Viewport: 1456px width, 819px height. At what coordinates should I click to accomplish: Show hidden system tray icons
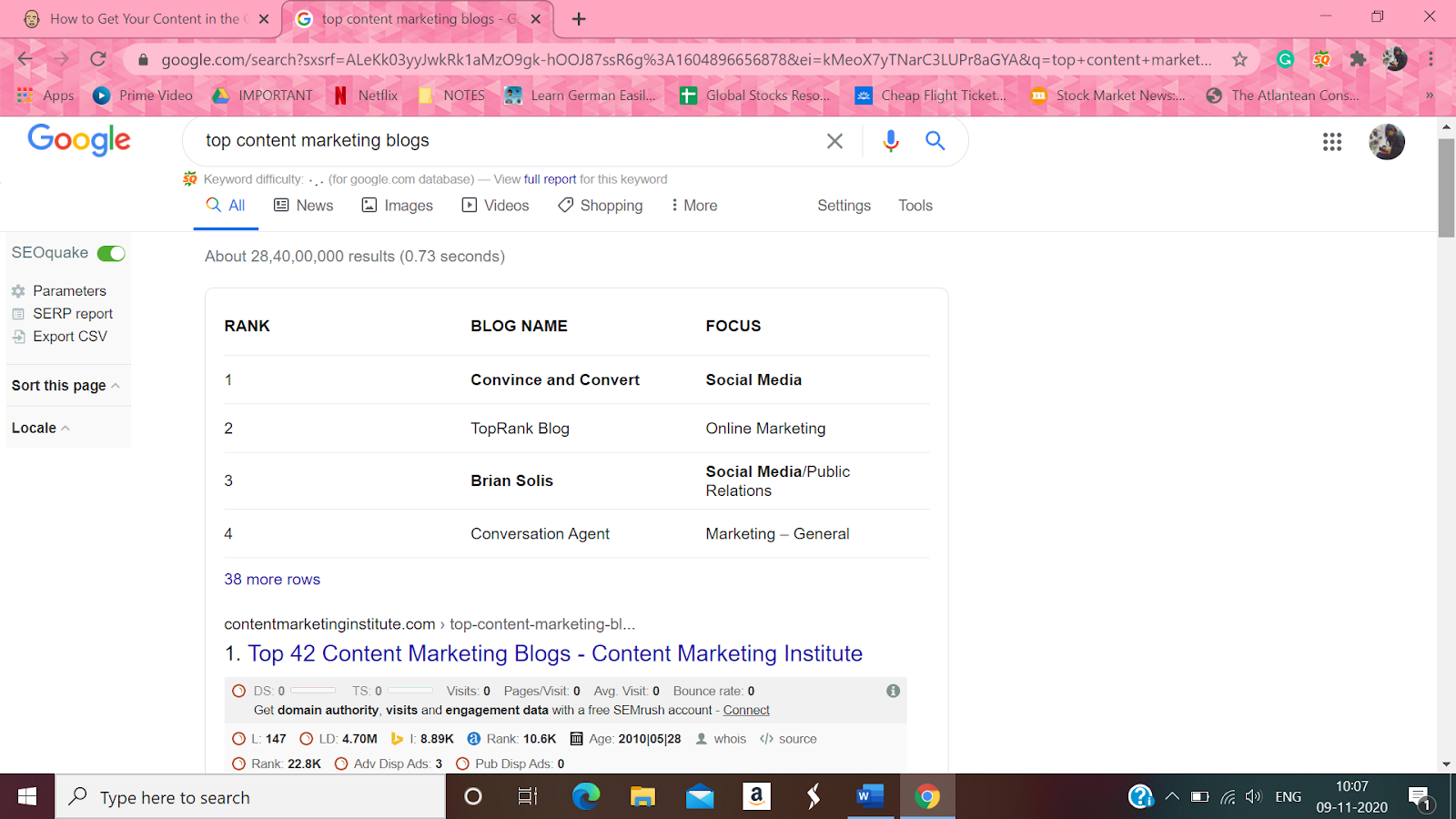(x=1172, y=797)
